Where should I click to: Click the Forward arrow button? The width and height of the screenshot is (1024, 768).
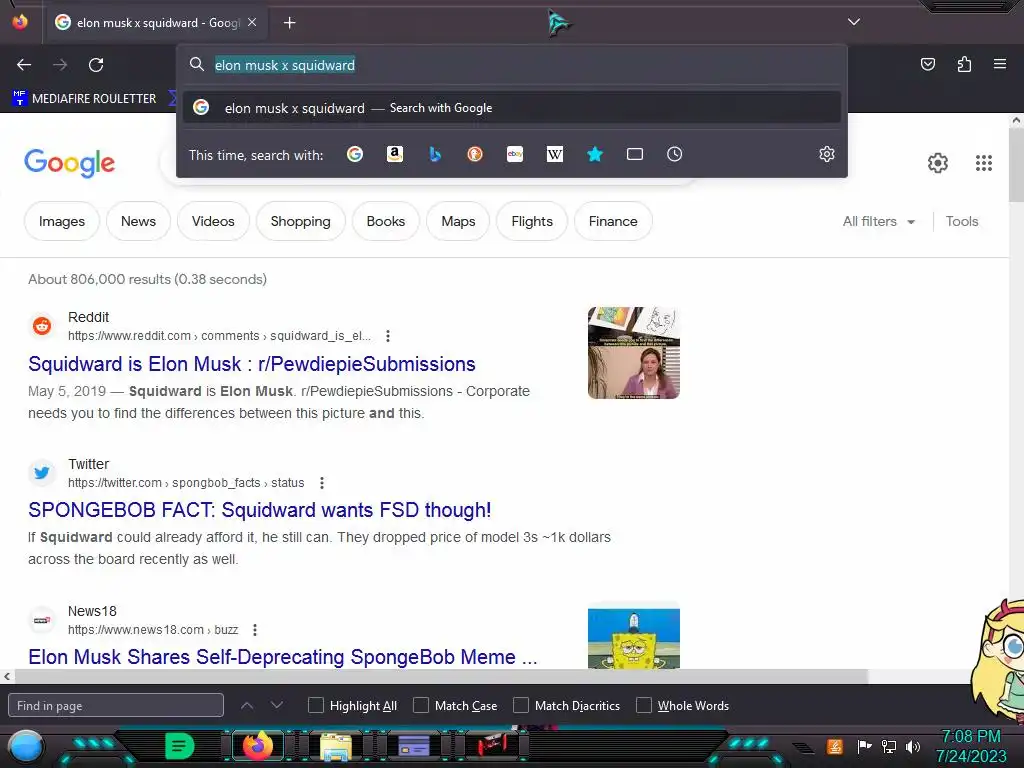tap(60, 65)
